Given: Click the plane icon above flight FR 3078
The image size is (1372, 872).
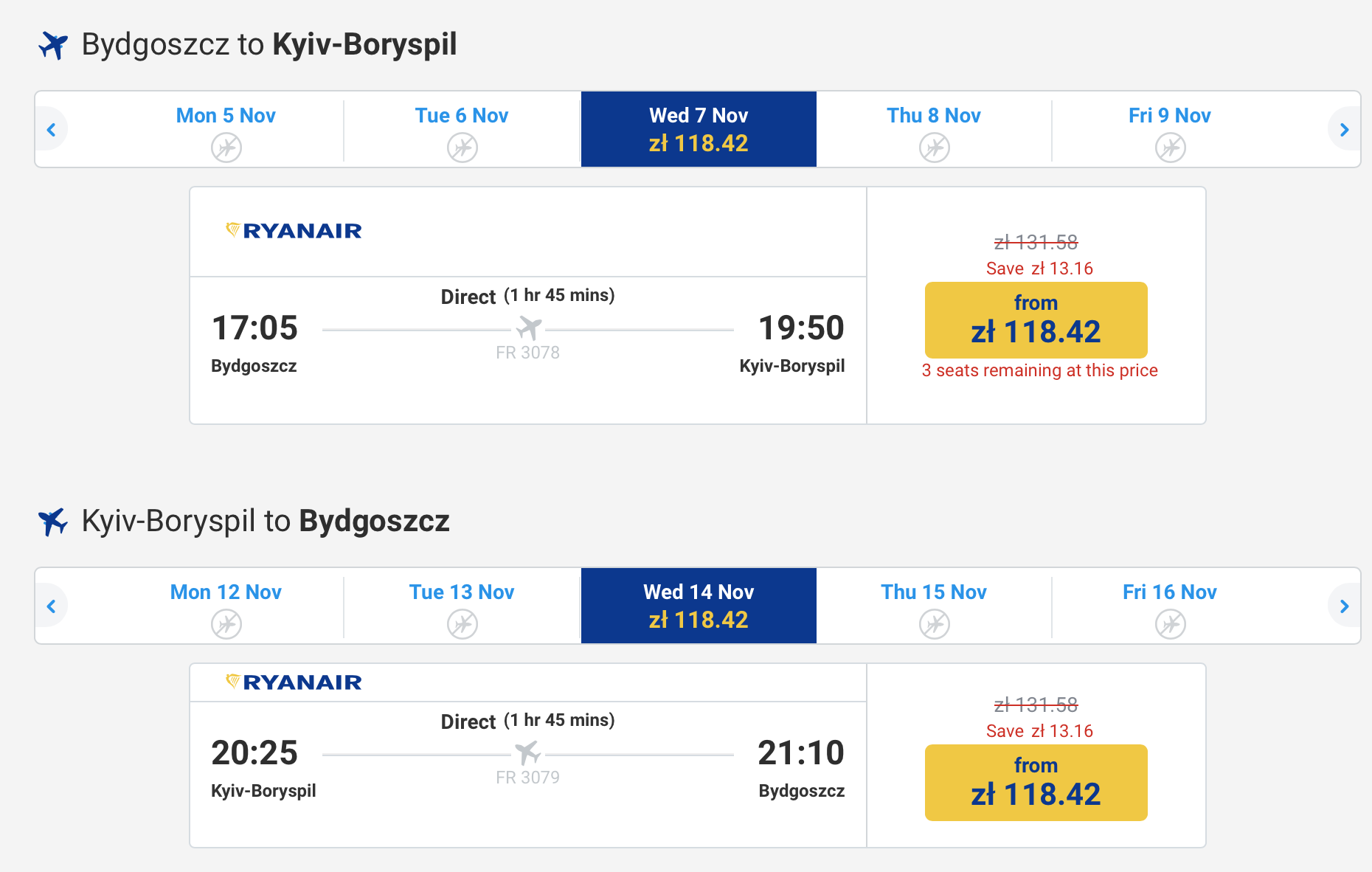Looking at the screenshot, I should click(529, 328).
